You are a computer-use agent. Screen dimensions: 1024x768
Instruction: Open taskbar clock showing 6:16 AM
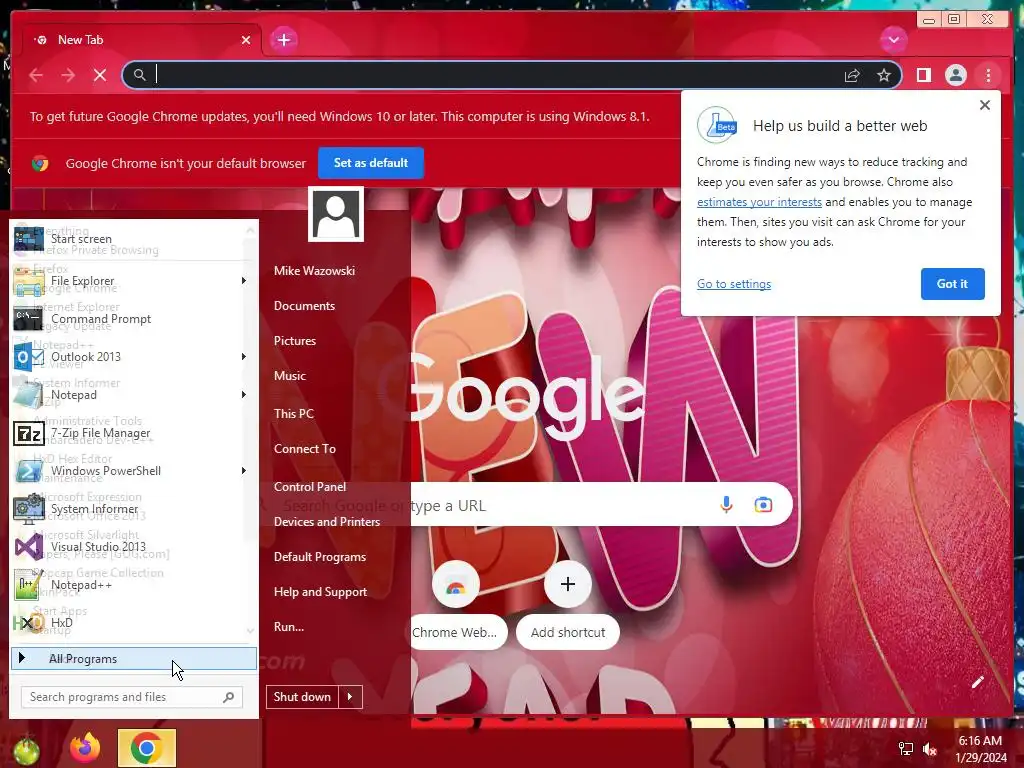(x=981, y=749)
